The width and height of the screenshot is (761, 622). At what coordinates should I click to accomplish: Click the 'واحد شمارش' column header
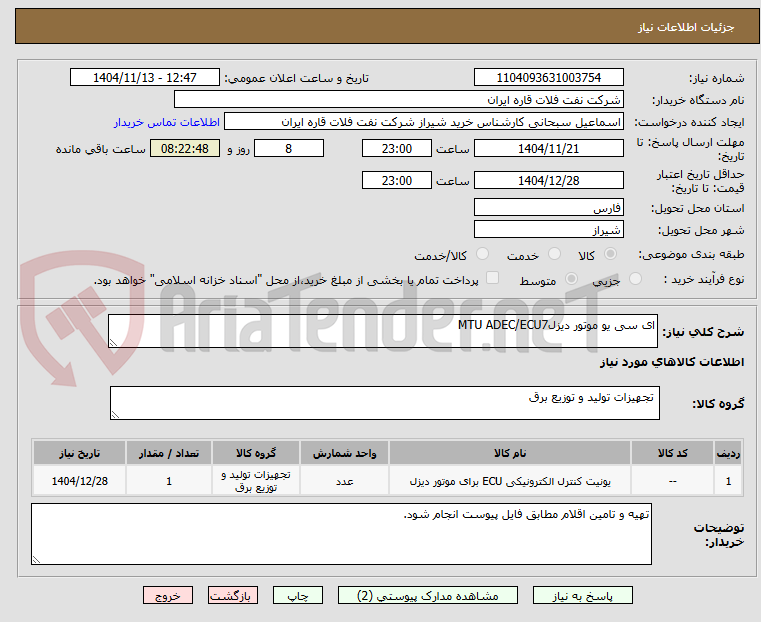344,453
